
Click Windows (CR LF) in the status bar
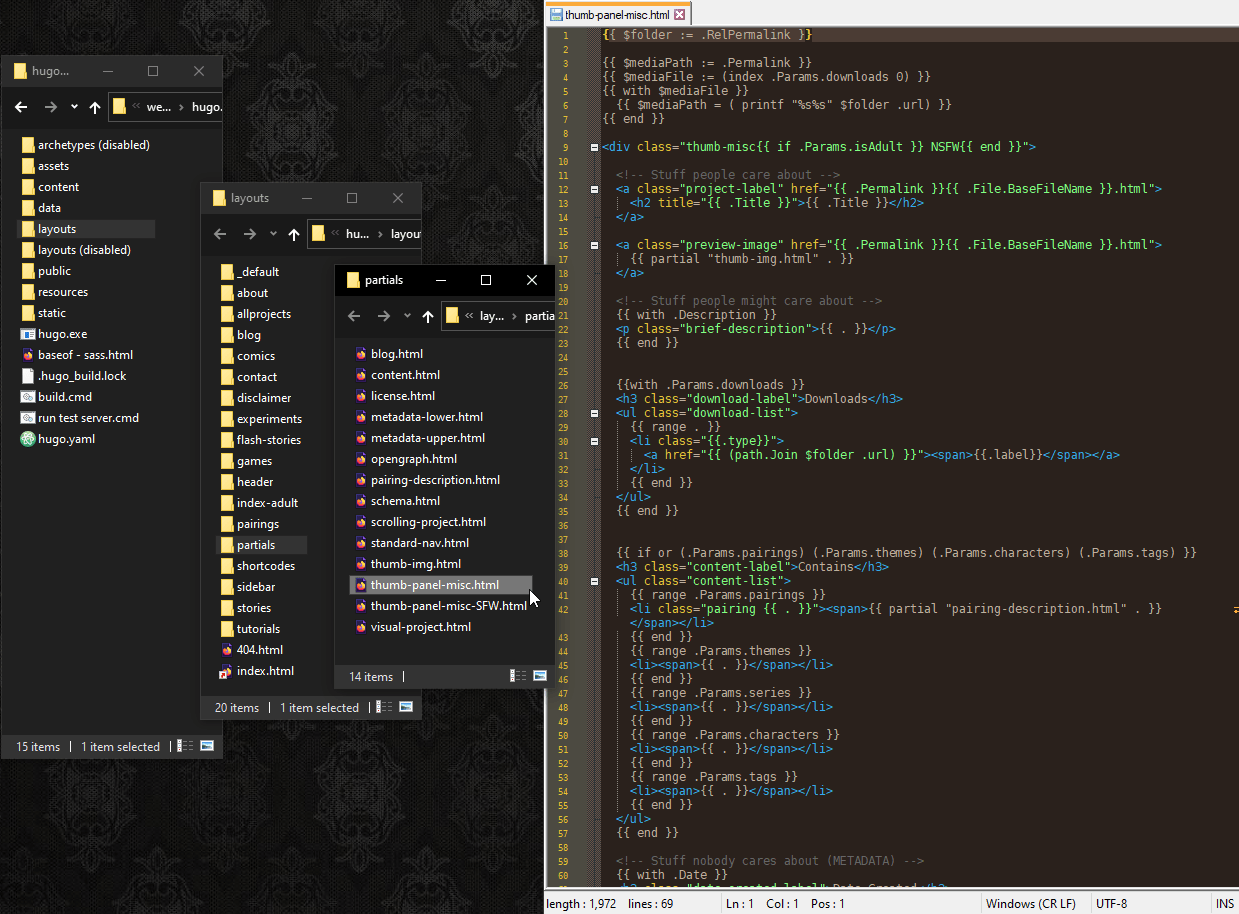pos(1030,904)
